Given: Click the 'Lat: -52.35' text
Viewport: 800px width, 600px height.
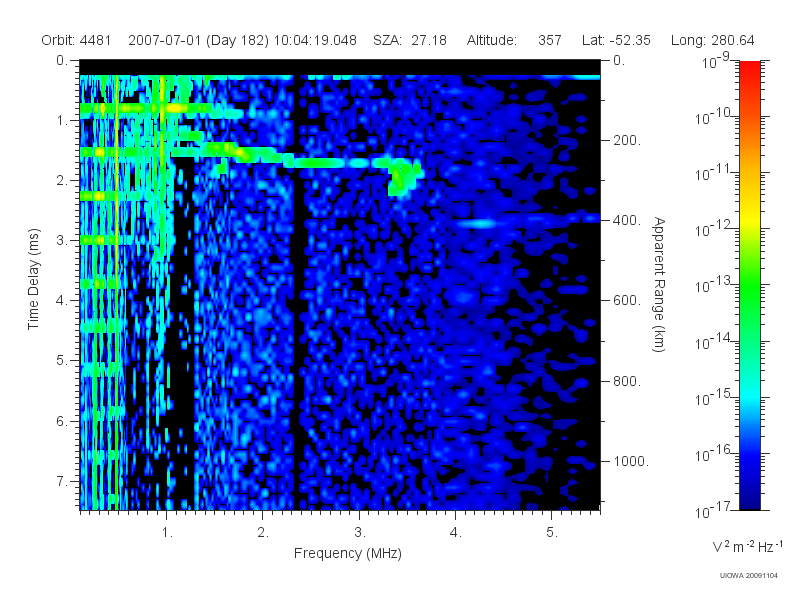Looking at the screenshot, I should (616, 40).
